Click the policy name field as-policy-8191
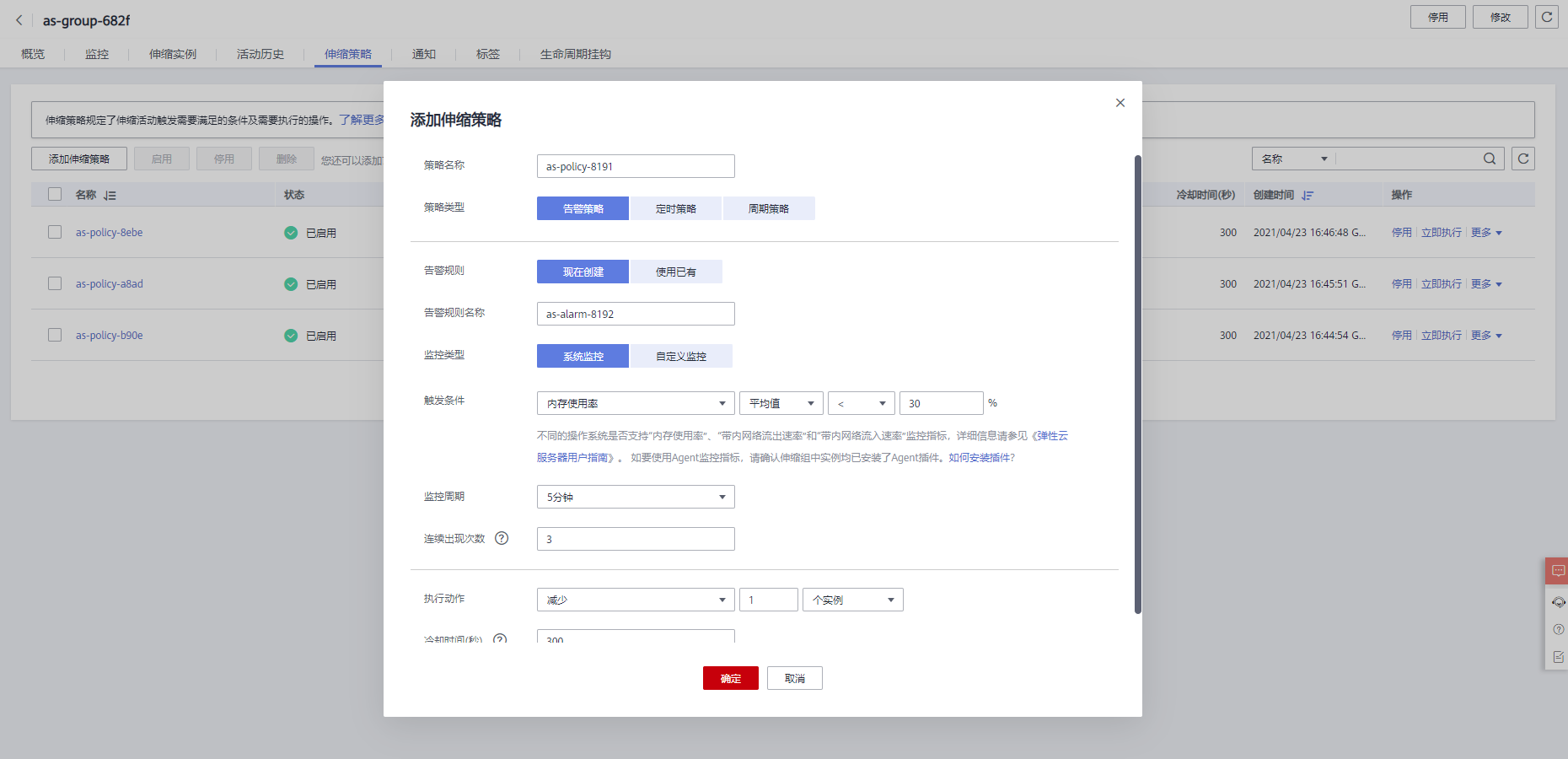The width and height of the screenshot is (1568, 759). coord(636,166)
